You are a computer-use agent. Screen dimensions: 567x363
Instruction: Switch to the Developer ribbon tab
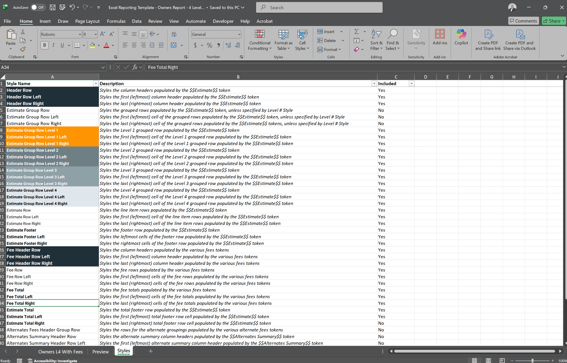click(223, 21)
